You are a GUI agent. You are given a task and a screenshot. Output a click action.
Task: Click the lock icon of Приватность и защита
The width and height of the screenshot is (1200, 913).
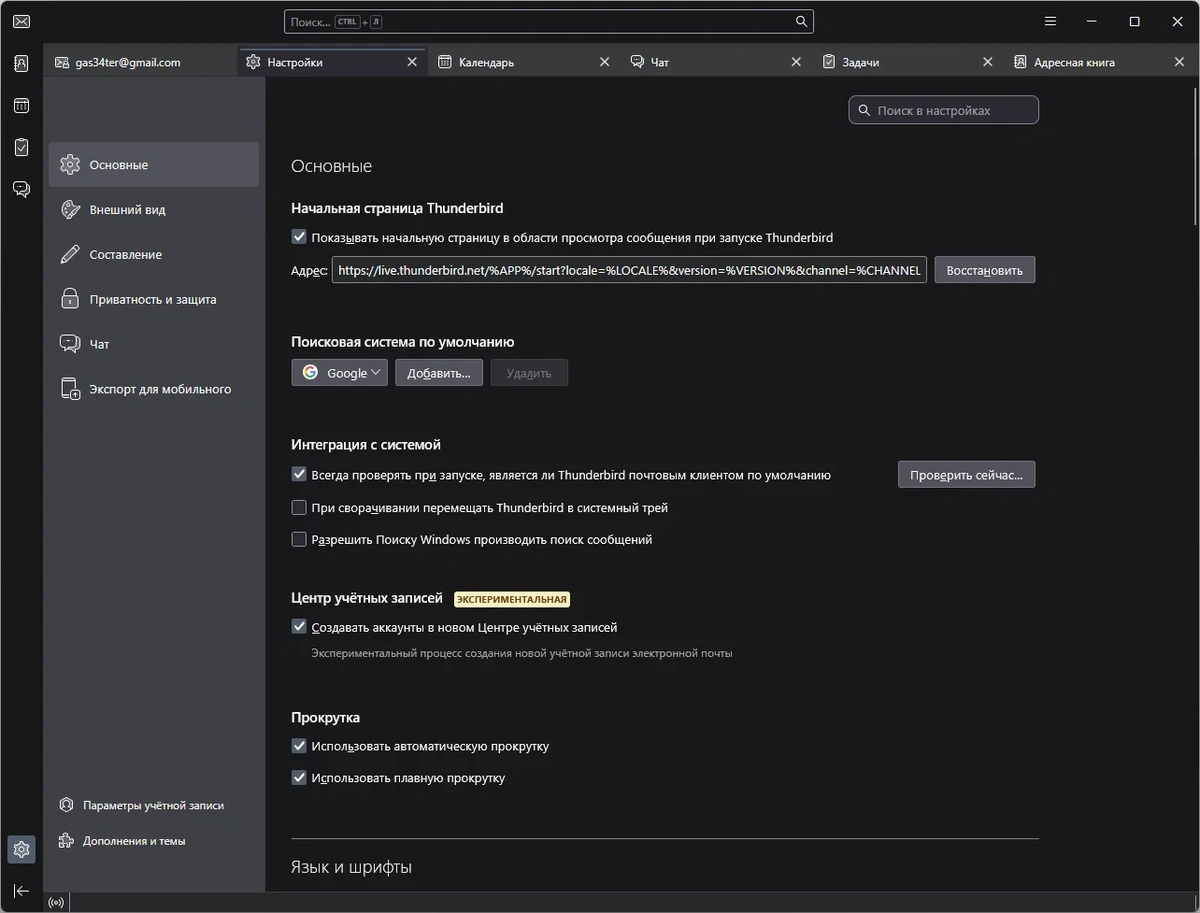tap(70, 299)
